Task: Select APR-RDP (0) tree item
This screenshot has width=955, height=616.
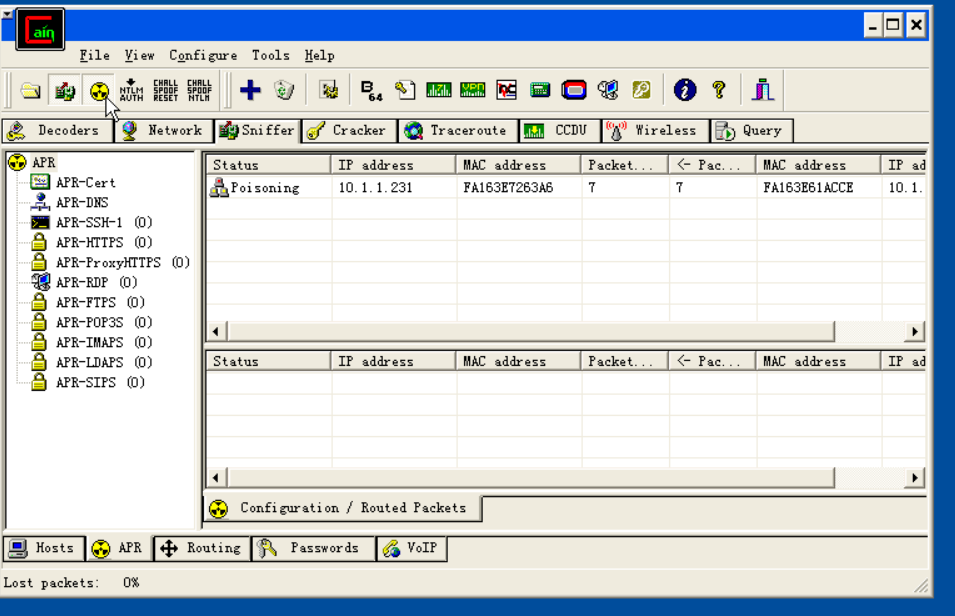Action: pos(96,283)
